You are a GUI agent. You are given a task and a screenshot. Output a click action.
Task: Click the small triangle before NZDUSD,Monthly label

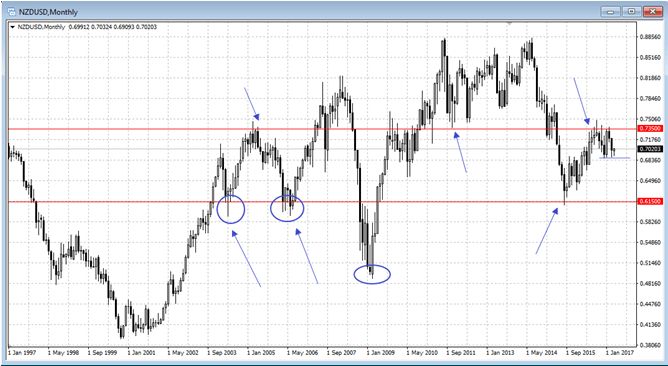13,27
